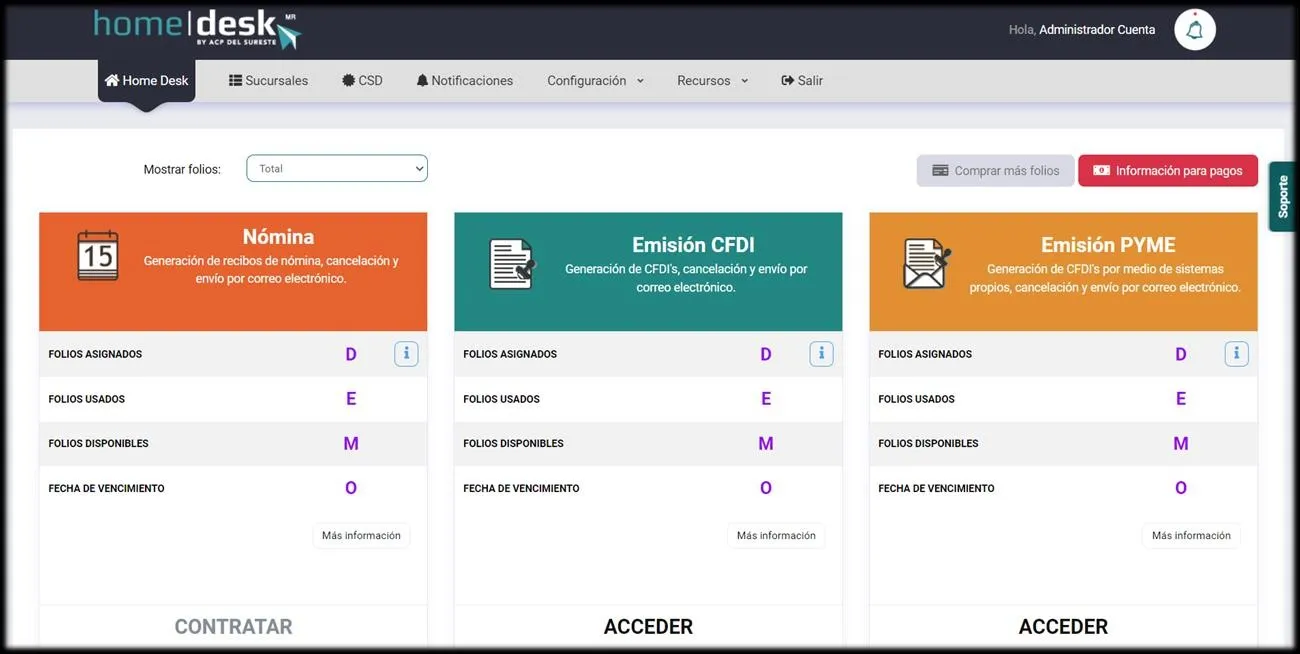Open the Soporte side tab

pyautogui.click(x=1283, y=197)
